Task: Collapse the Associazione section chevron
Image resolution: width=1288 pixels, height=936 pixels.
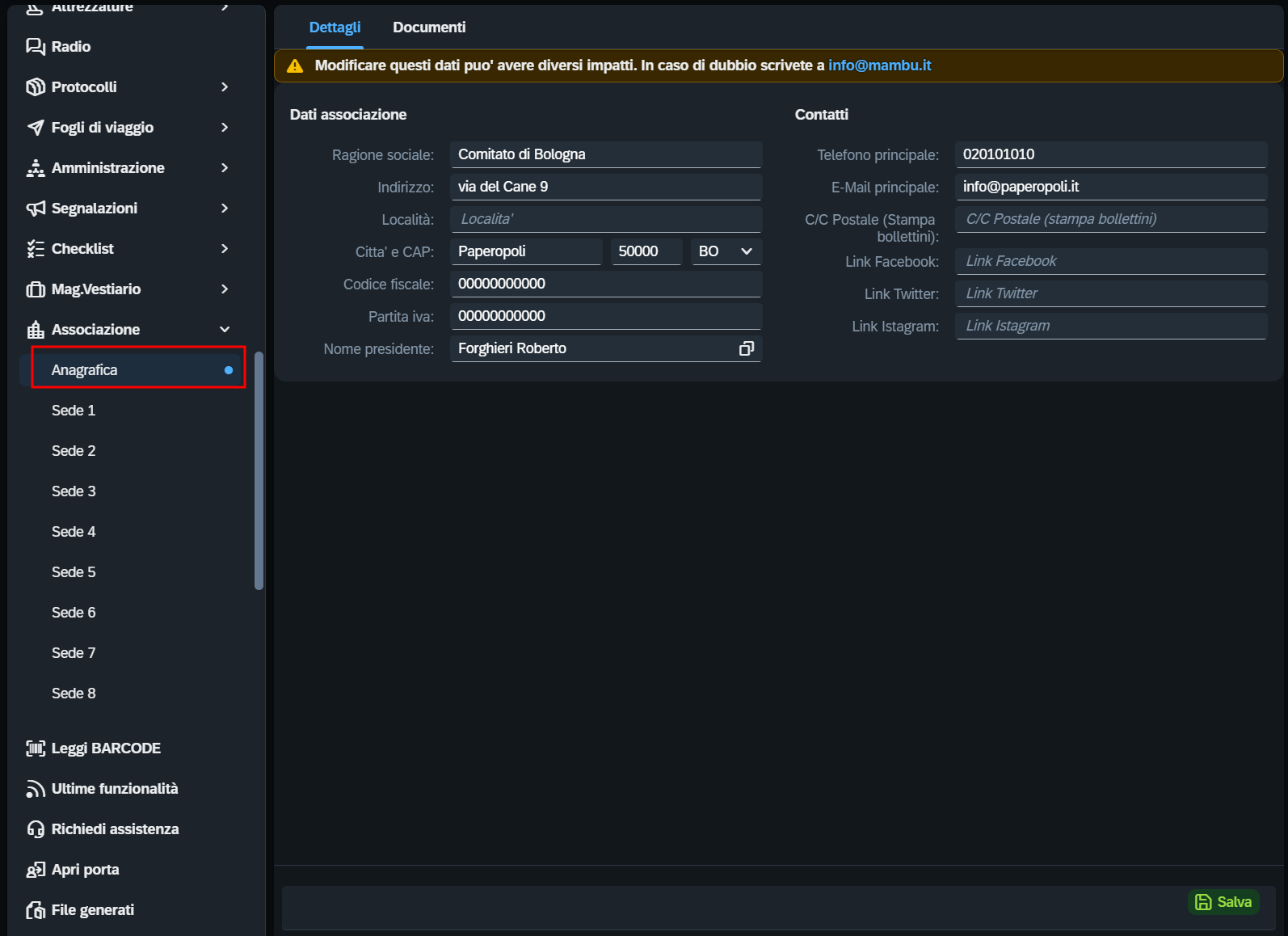Action: point(225,329)
